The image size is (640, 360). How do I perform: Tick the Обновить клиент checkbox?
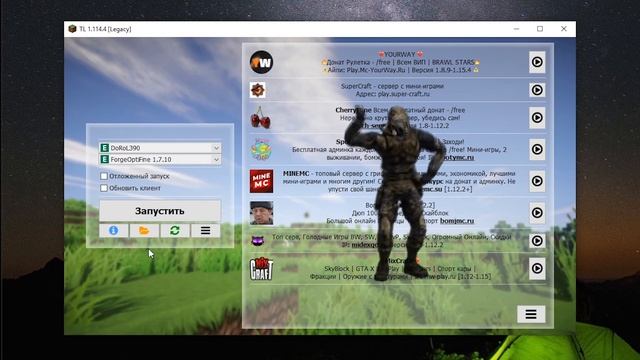click(x=104, y=188)
